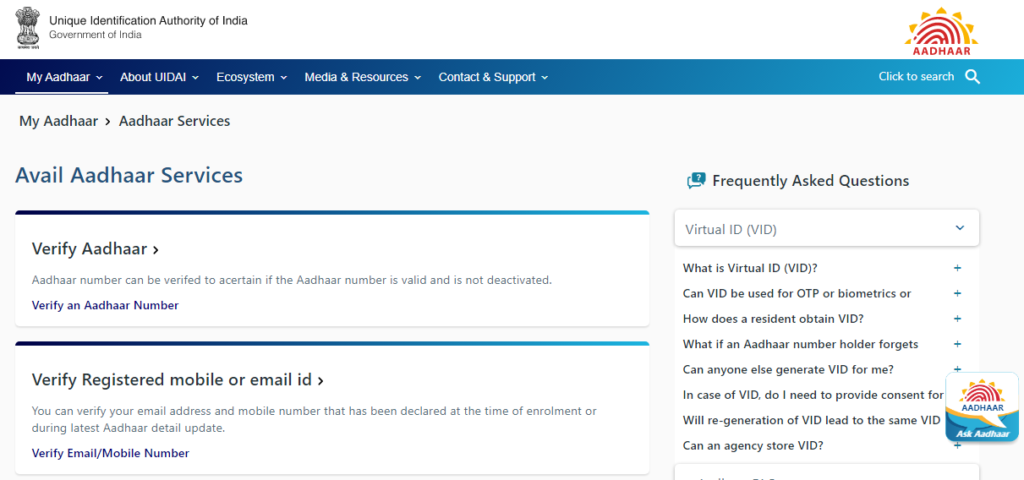Expand 'Will re-generation of VID lead' question
Image resolution: width=1024 pixels, height=480 pixels.
click(x=811, y=421)
